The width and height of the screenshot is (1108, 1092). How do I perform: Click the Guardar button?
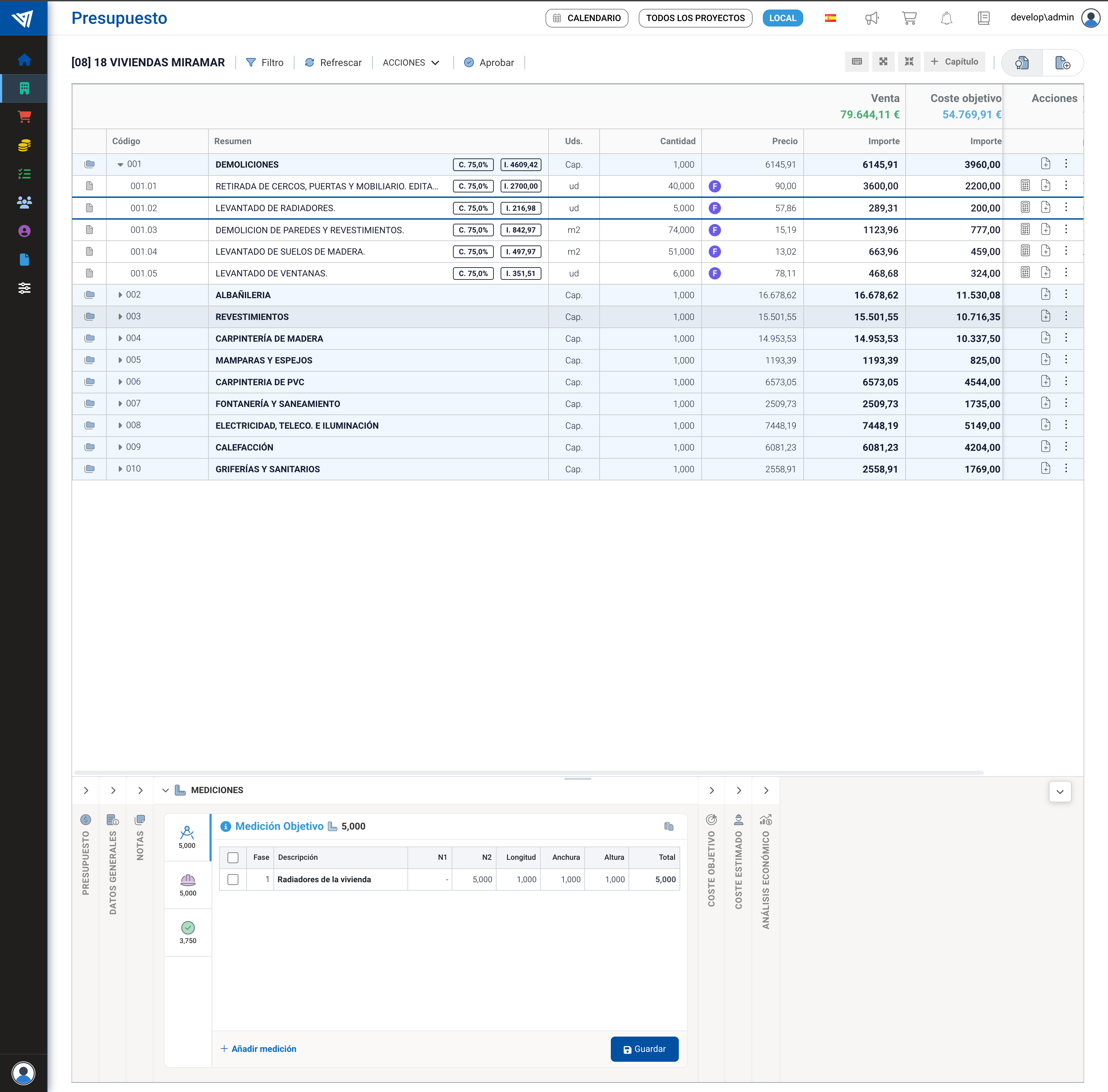click(x=644, y=1049)
